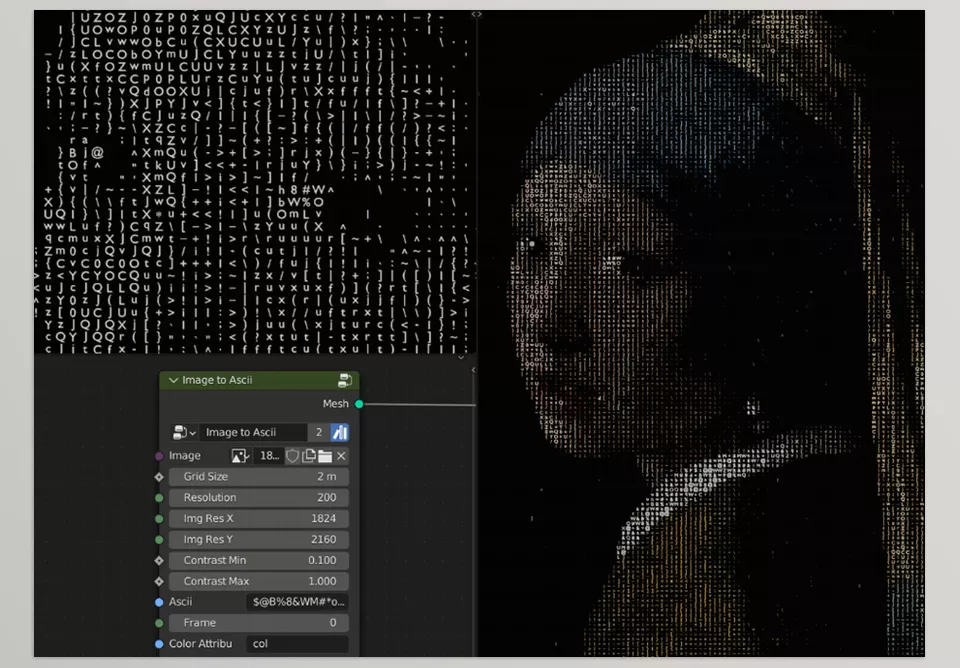Click the Img Res Y field
960x668 pixels.
tap(259, 539)
